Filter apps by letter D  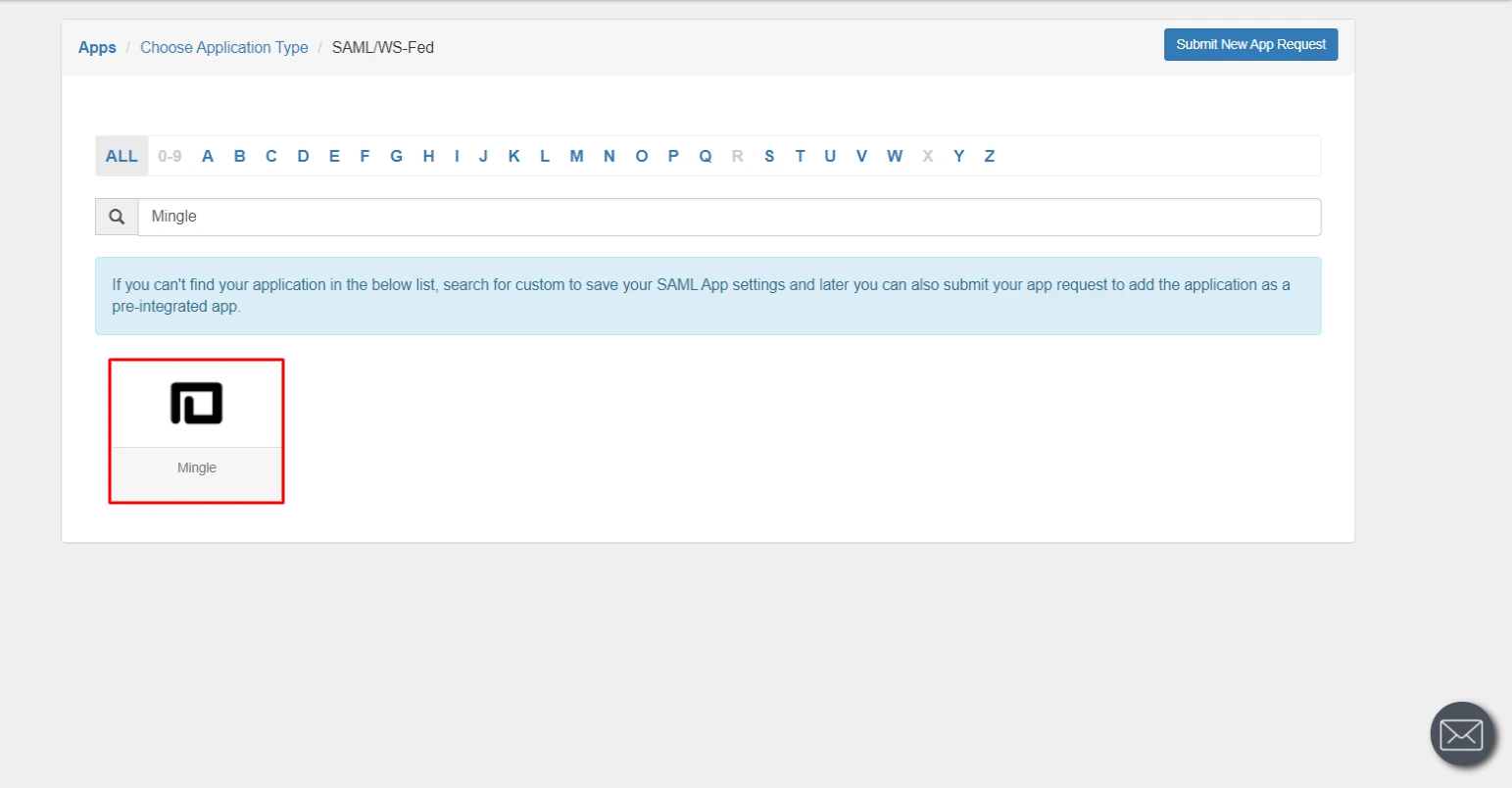pos(304,156)
